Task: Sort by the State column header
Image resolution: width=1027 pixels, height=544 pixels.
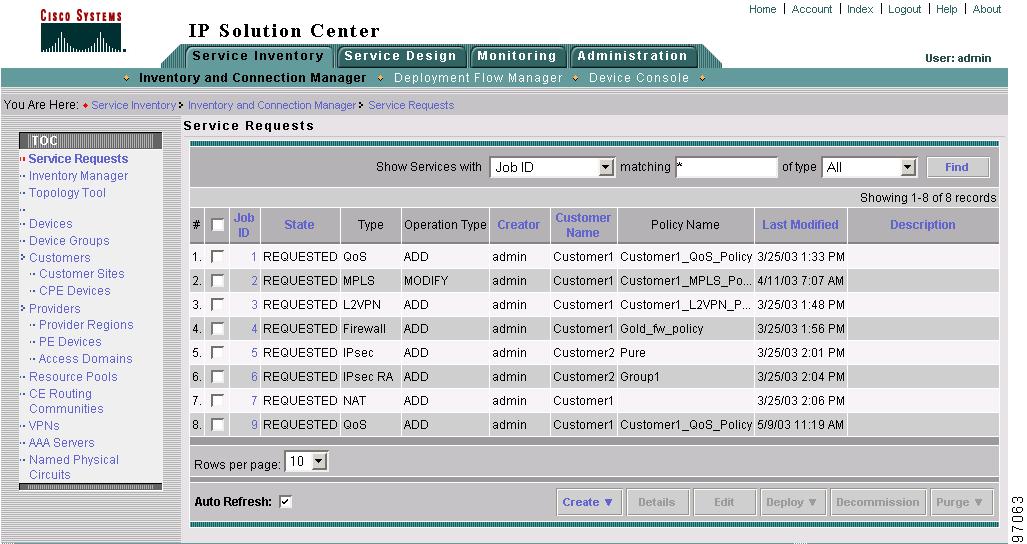Action: click(x=299, y=225)
